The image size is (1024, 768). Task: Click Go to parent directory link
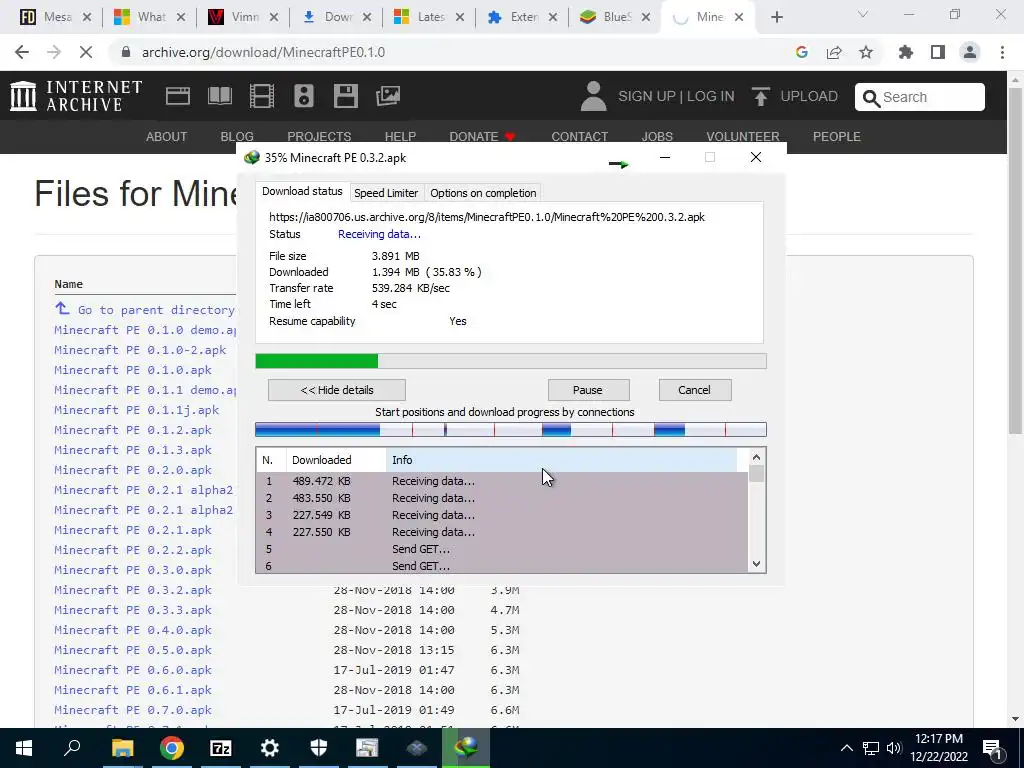156,310
